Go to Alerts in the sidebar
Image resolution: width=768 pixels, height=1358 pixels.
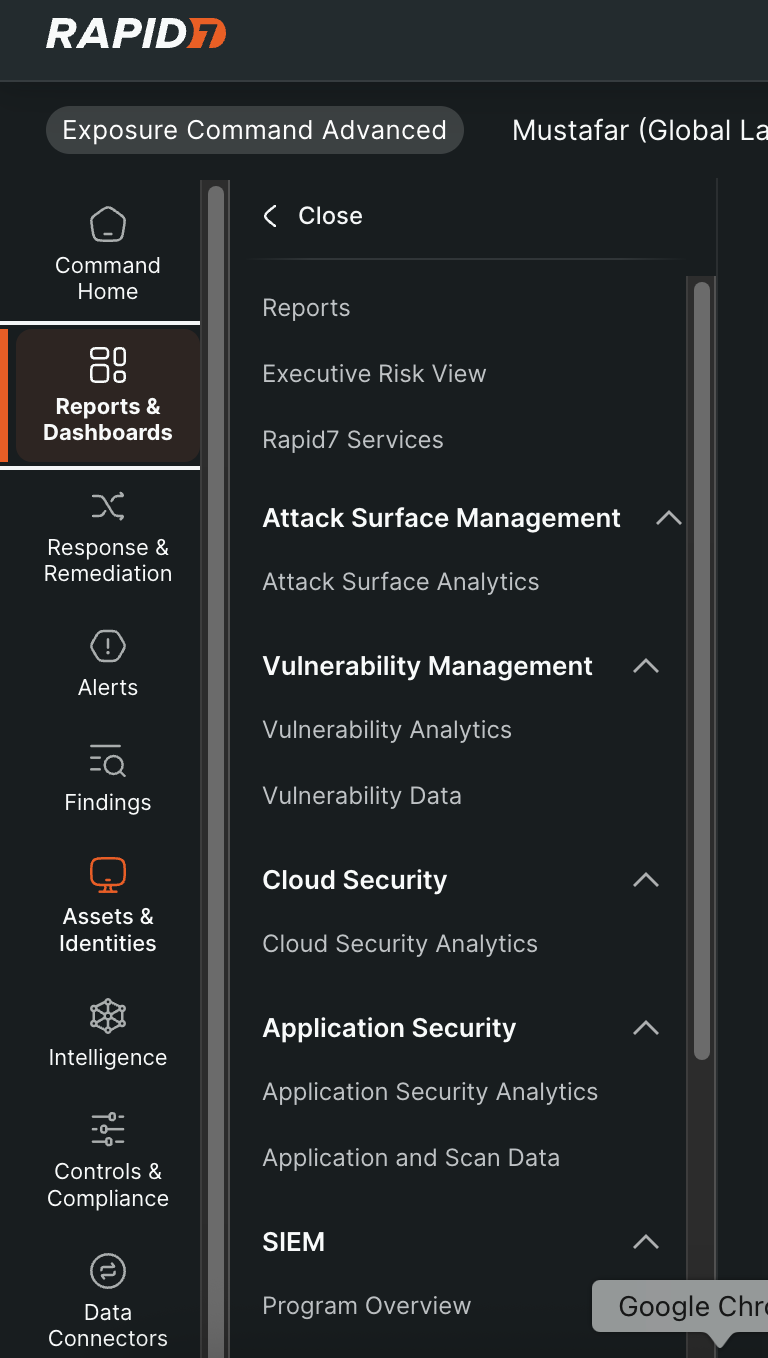coord(108,662)
